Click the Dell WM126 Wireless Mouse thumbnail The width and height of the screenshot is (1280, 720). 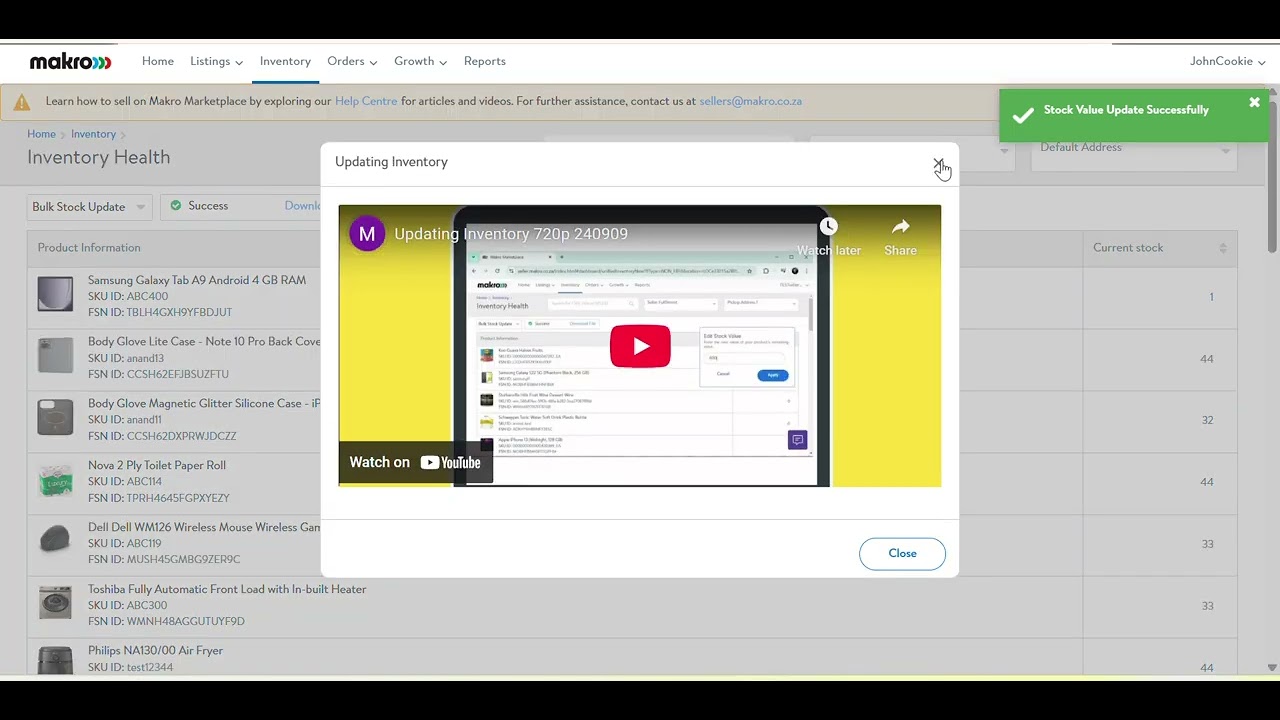(x=55, y=541)
